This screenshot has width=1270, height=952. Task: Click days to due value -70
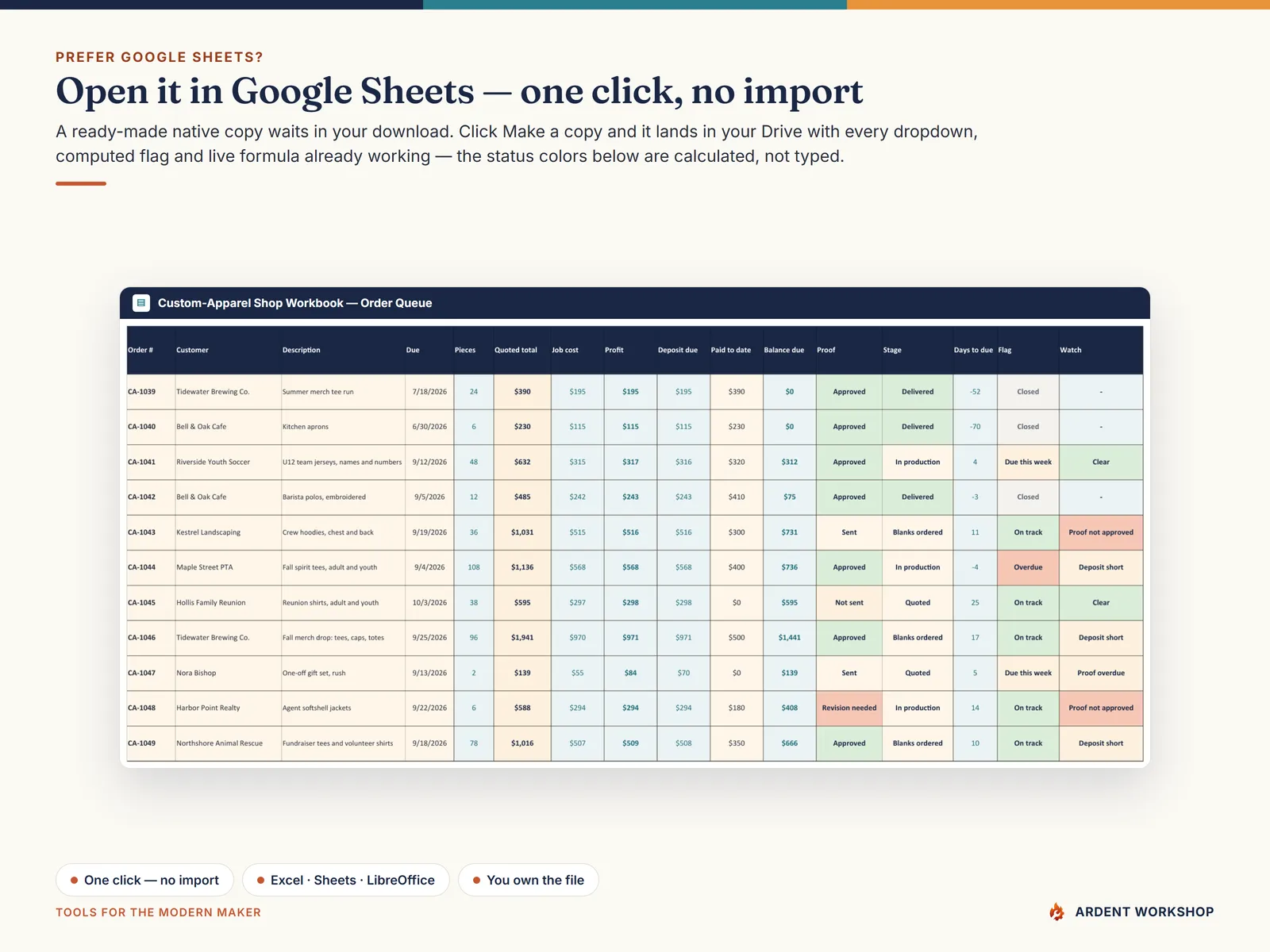click(x=975, y=427)
